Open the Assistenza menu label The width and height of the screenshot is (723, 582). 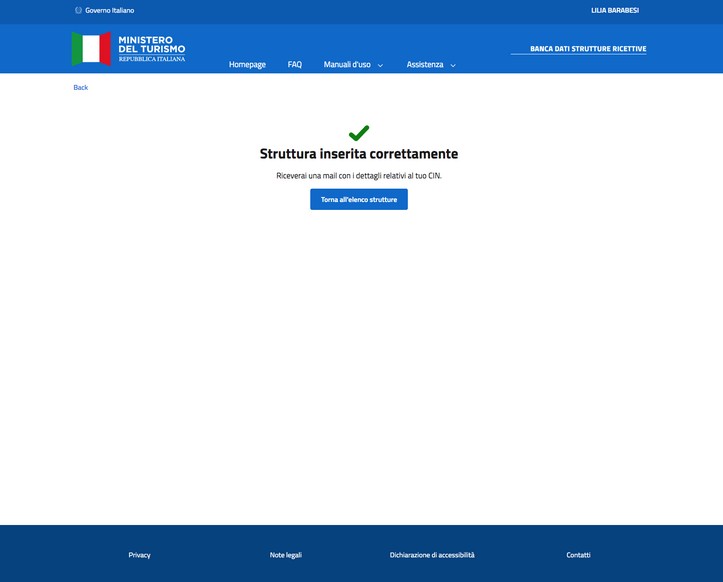(x=424, y=65)
